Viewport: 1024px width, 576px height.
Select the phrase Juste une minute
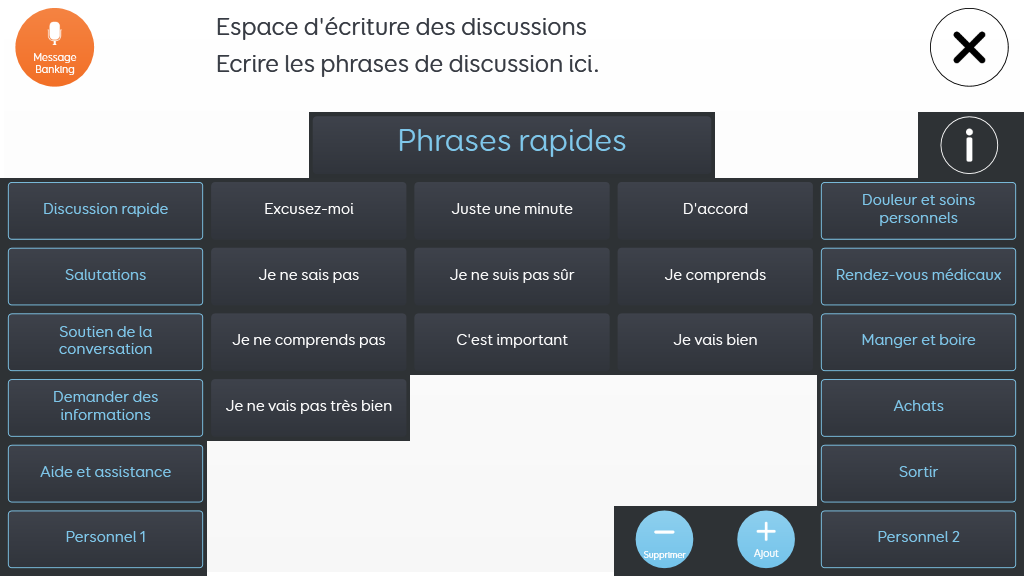(x=512, y=210)
